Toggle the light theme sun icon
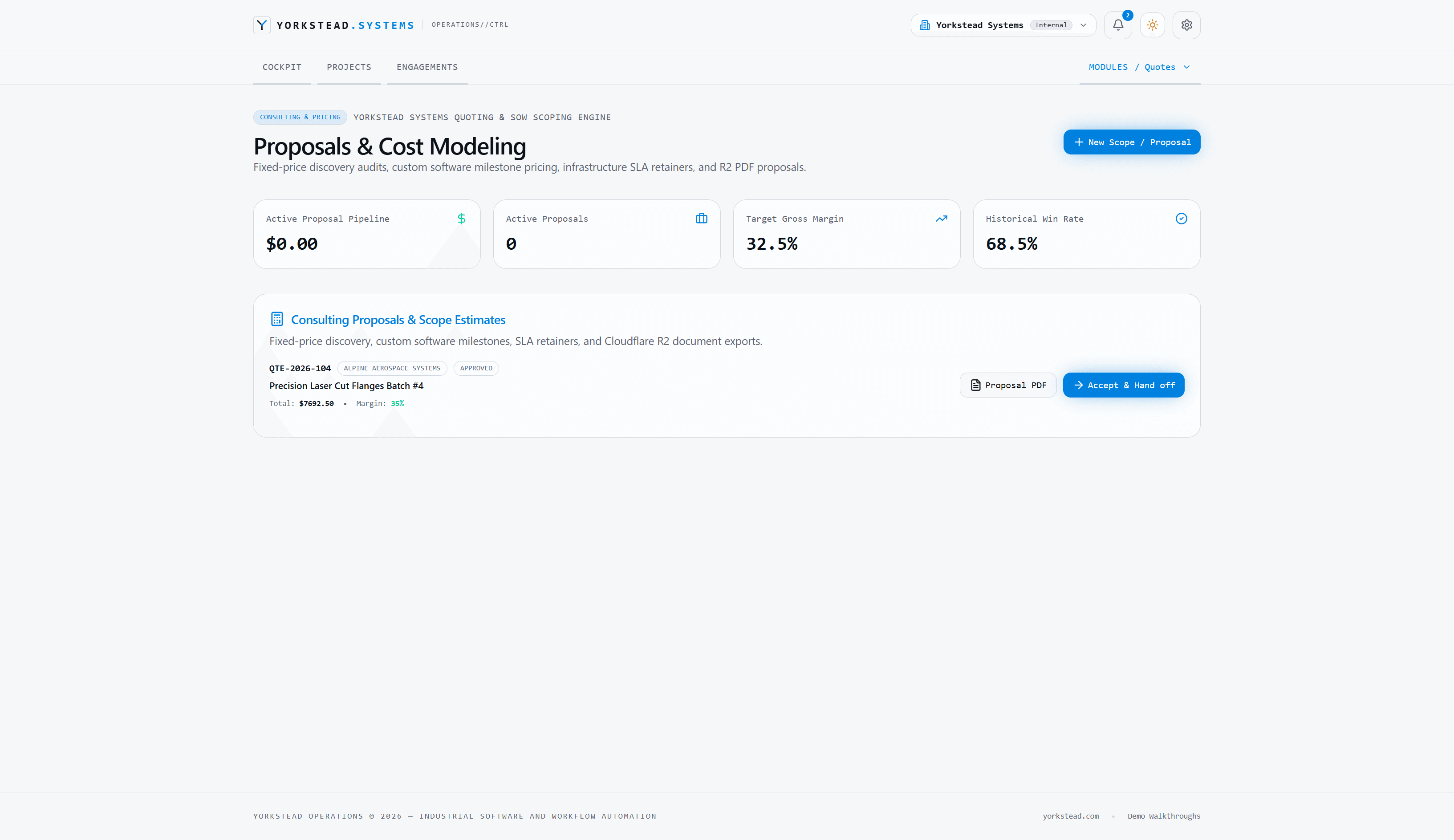 point(1152,25)
